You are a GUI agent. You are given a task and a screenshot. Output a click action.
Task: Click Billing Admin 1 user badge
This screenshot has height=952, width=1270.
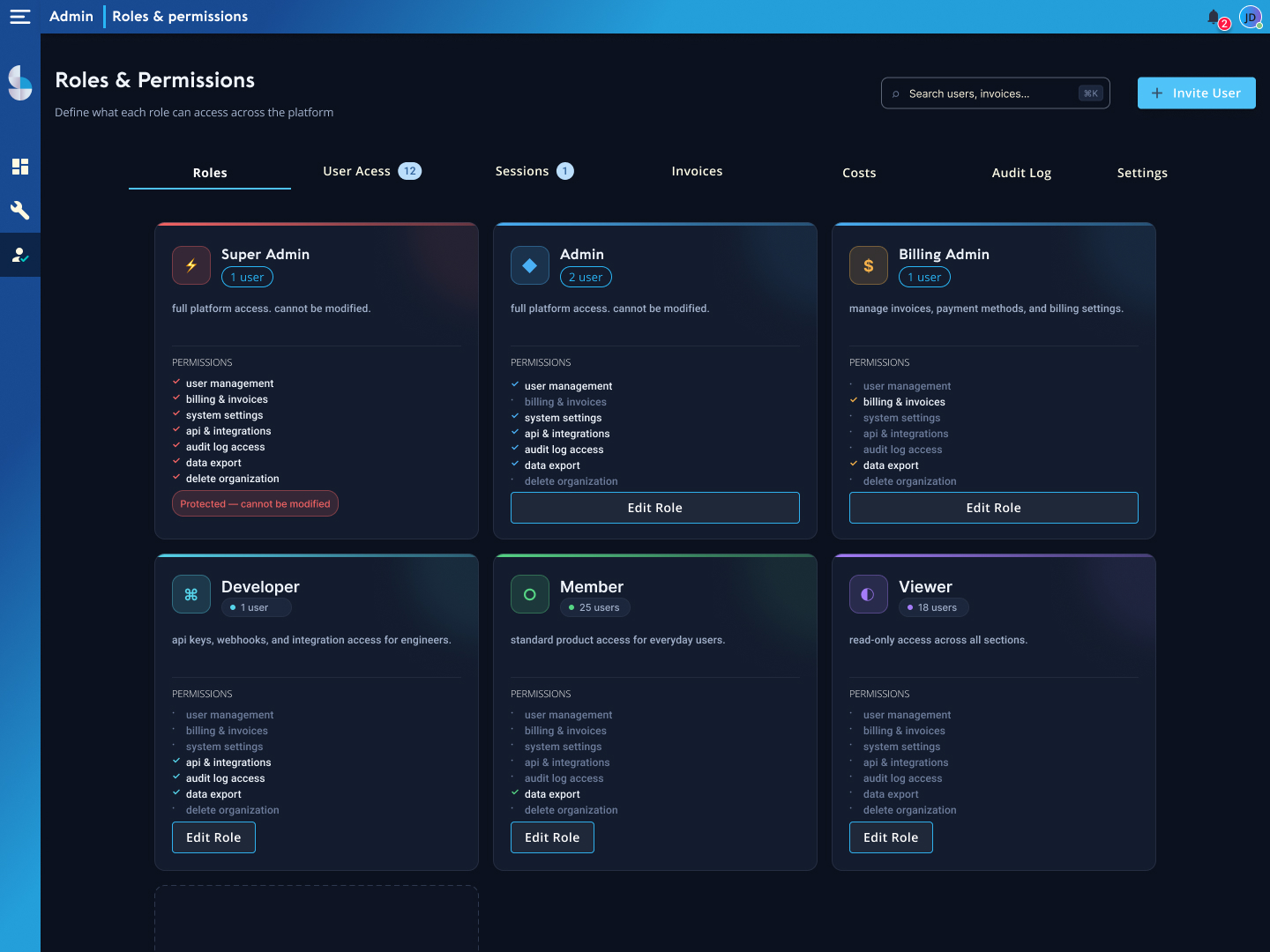[924, 277]
